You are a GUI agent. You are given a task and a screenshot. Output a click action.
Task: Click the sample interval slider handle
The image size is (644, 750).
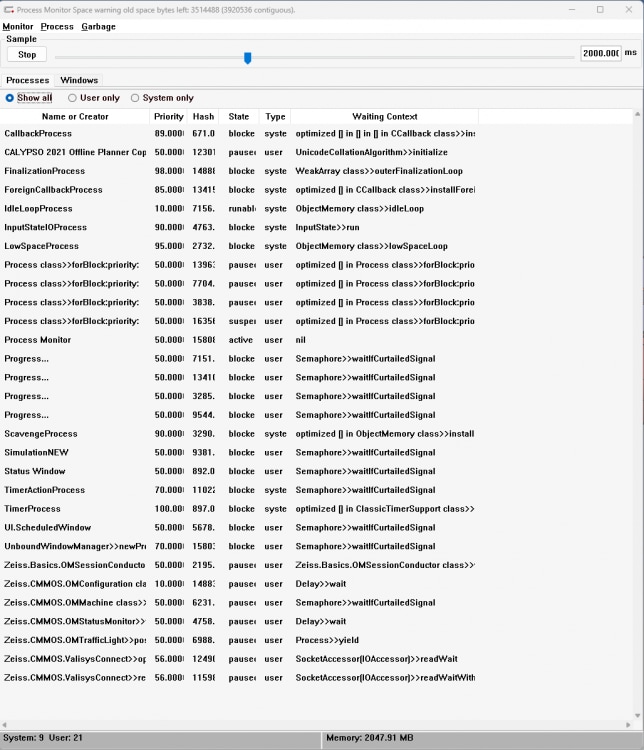247,58
